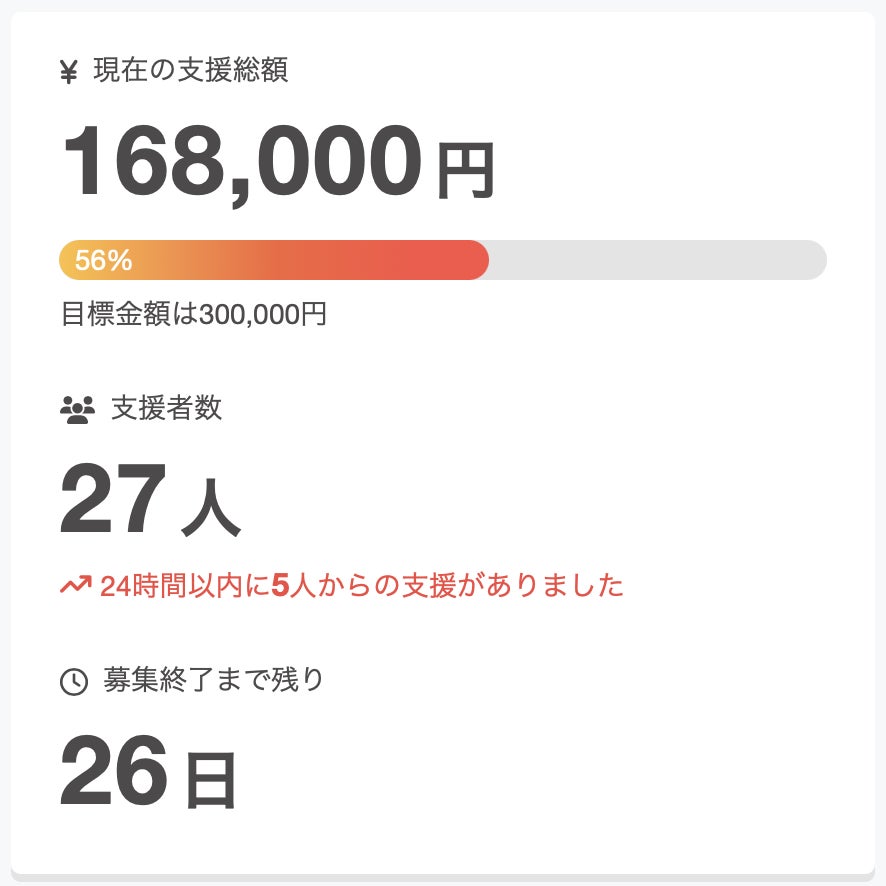Screen dimensions: 886x886
Task: Click the red trending-up arrow icon
Action: [75, 585]
